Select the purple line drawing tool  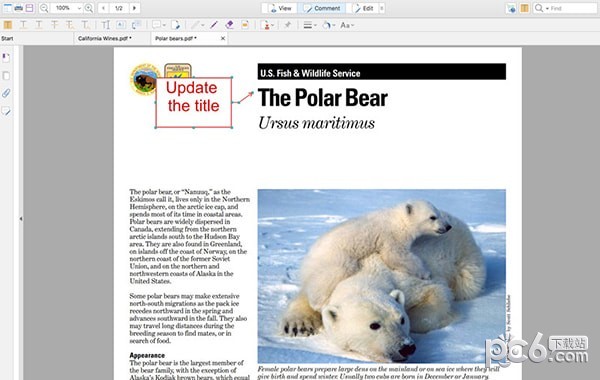pos(214,25)
